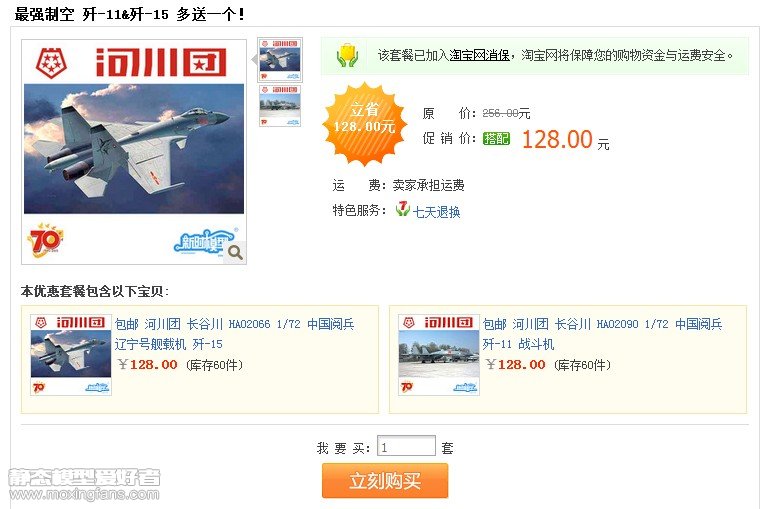Focus the 我要买 quantity input field
The height and width of the screenshot is (509, 771).
coord(406,447)
